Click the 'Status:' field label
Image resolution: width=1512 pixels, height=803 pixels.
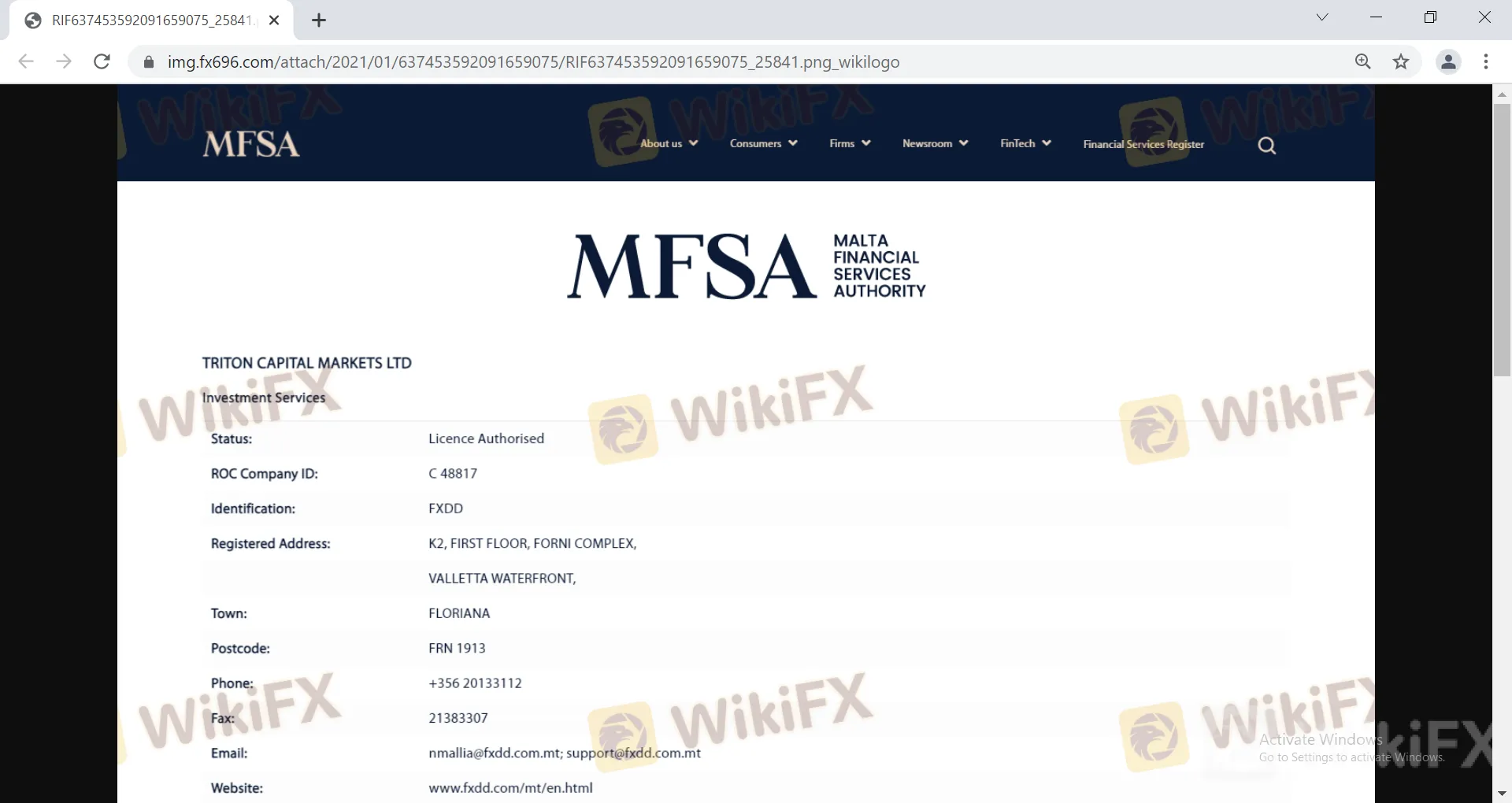point(232,439)
